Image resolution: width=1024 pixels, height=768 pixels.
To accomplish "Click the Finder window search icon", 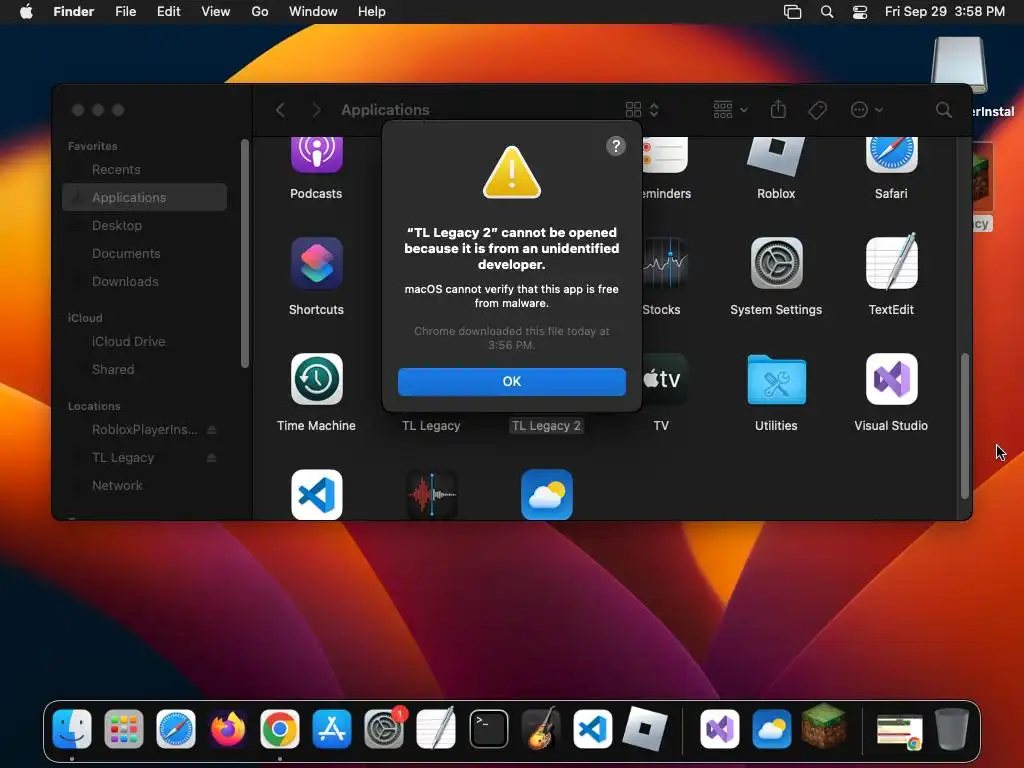I will [943, 110].
